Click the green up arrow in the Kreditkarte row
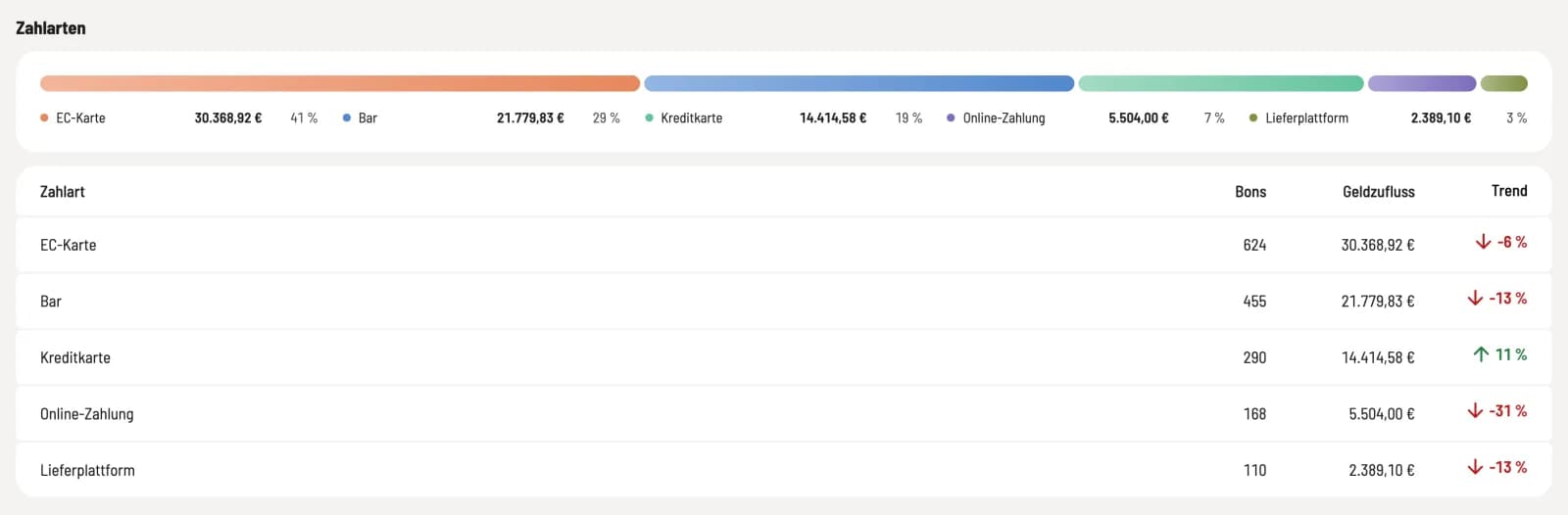1568x515 pixels. click(x=1481, y=354)
